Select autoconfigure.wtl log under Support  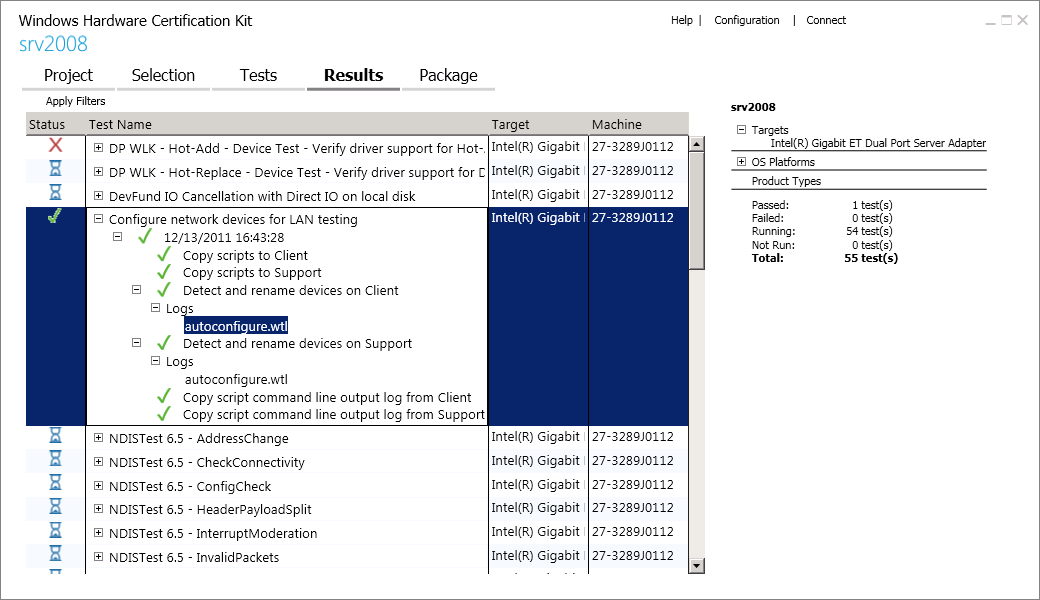(x=236, y=379)
